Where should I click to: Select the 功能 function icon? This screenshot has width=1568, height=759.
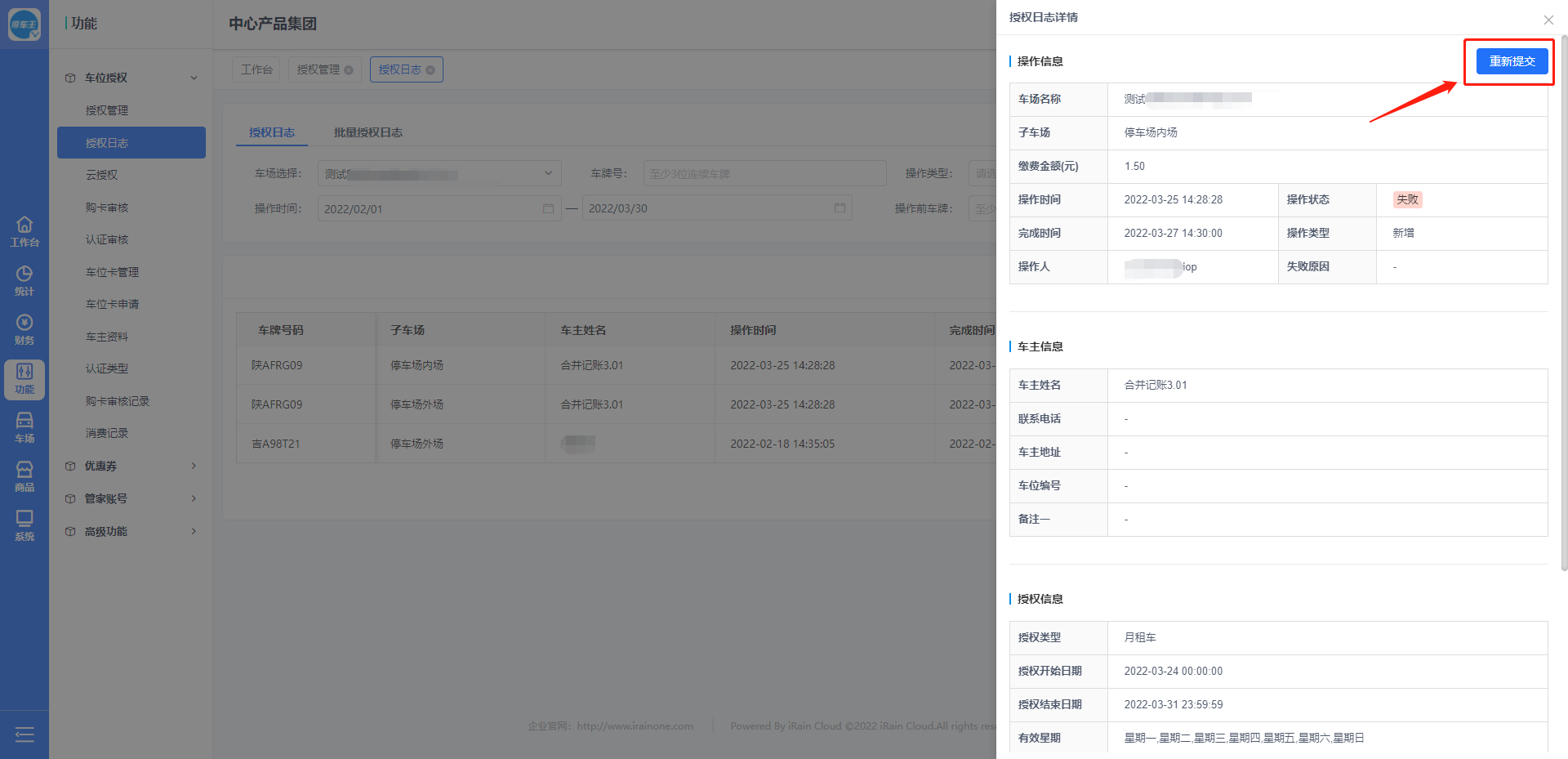tap(24, 379)
